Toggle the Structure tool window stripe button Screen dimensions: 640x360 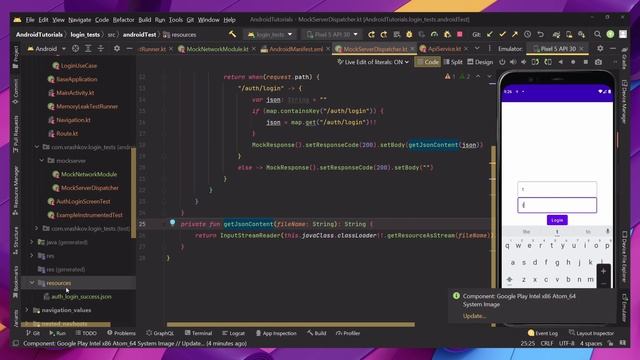[16, 240]
